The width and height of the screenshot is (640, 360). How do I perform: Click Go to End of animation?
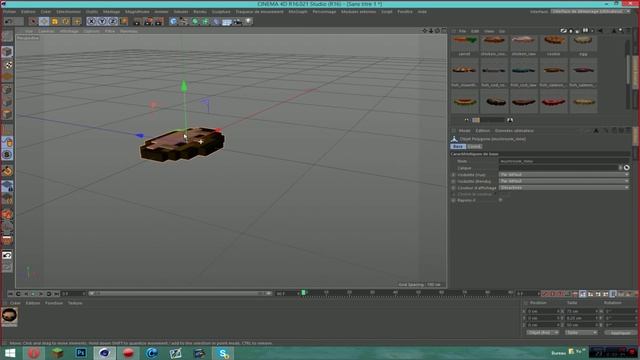tap(57, 293)
